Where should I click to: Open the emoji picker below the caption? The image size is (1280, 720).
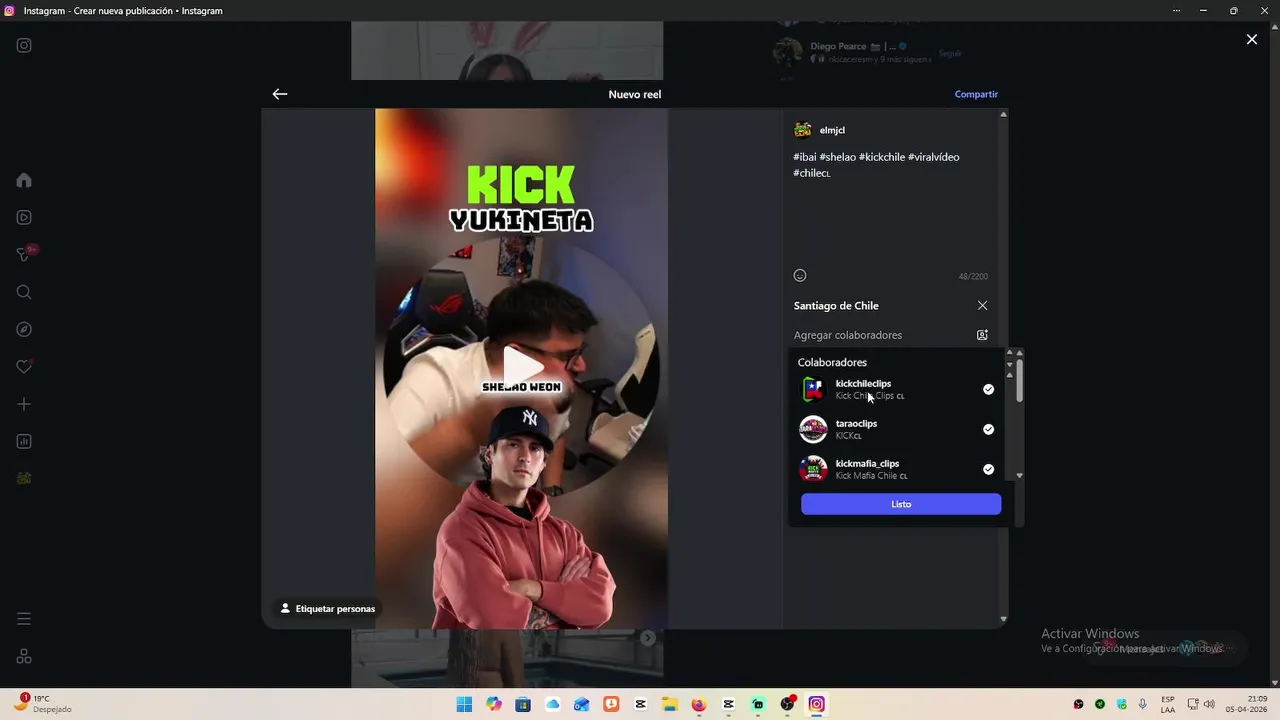click(x=800, y=275)
